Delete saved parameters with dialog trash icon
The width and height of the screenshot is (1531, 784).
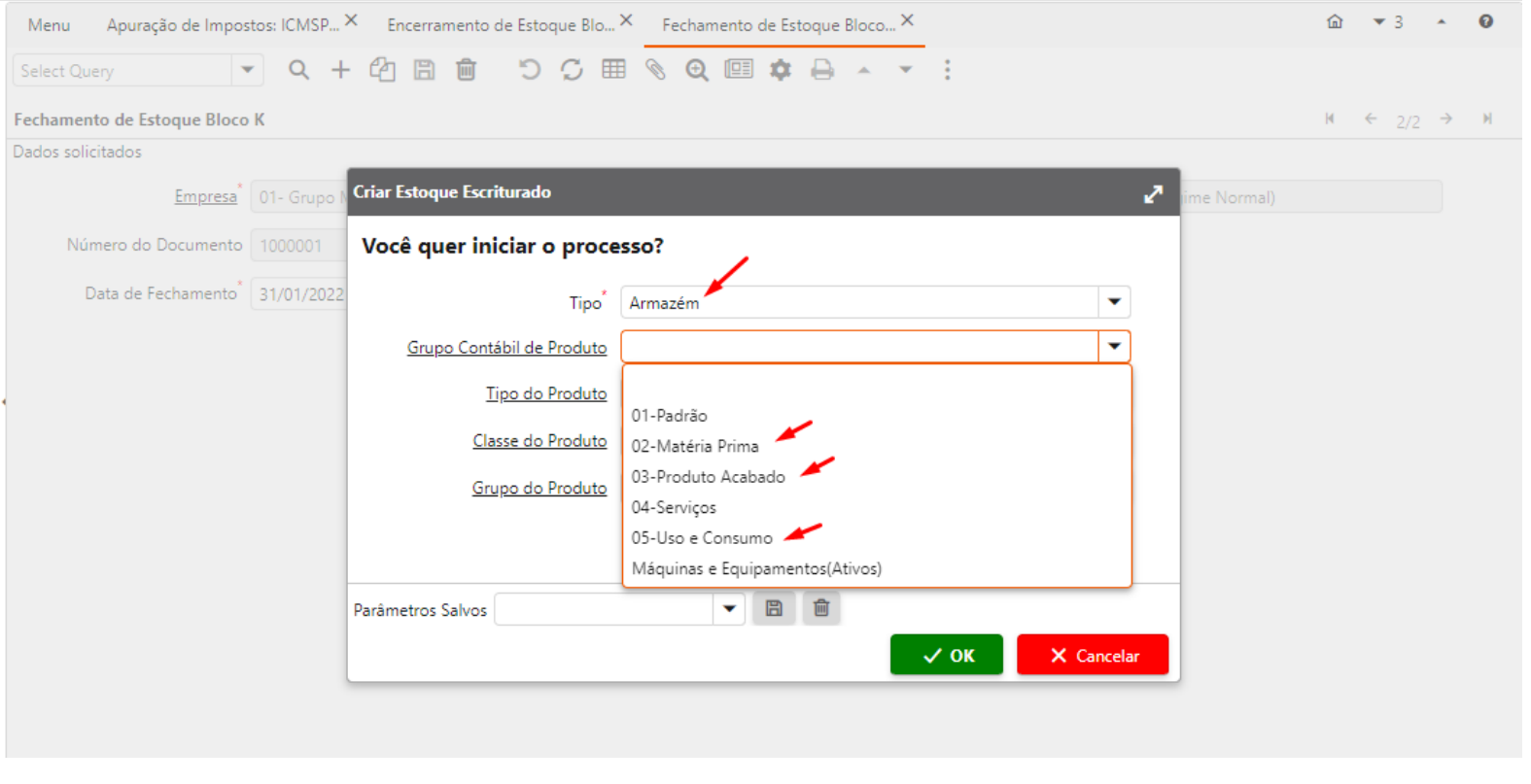[x=821, y=608]
